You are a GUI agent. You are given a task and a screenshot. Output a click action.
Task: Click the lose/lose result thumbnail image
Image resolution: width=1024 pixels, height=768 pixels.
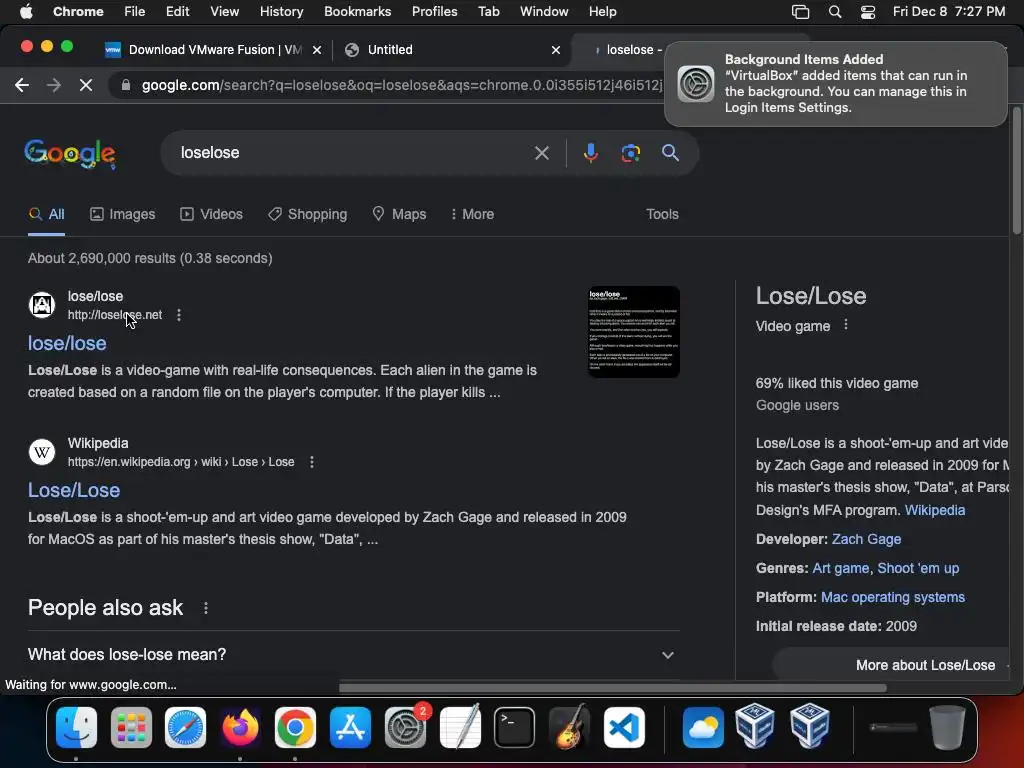(x=633, y=332)
